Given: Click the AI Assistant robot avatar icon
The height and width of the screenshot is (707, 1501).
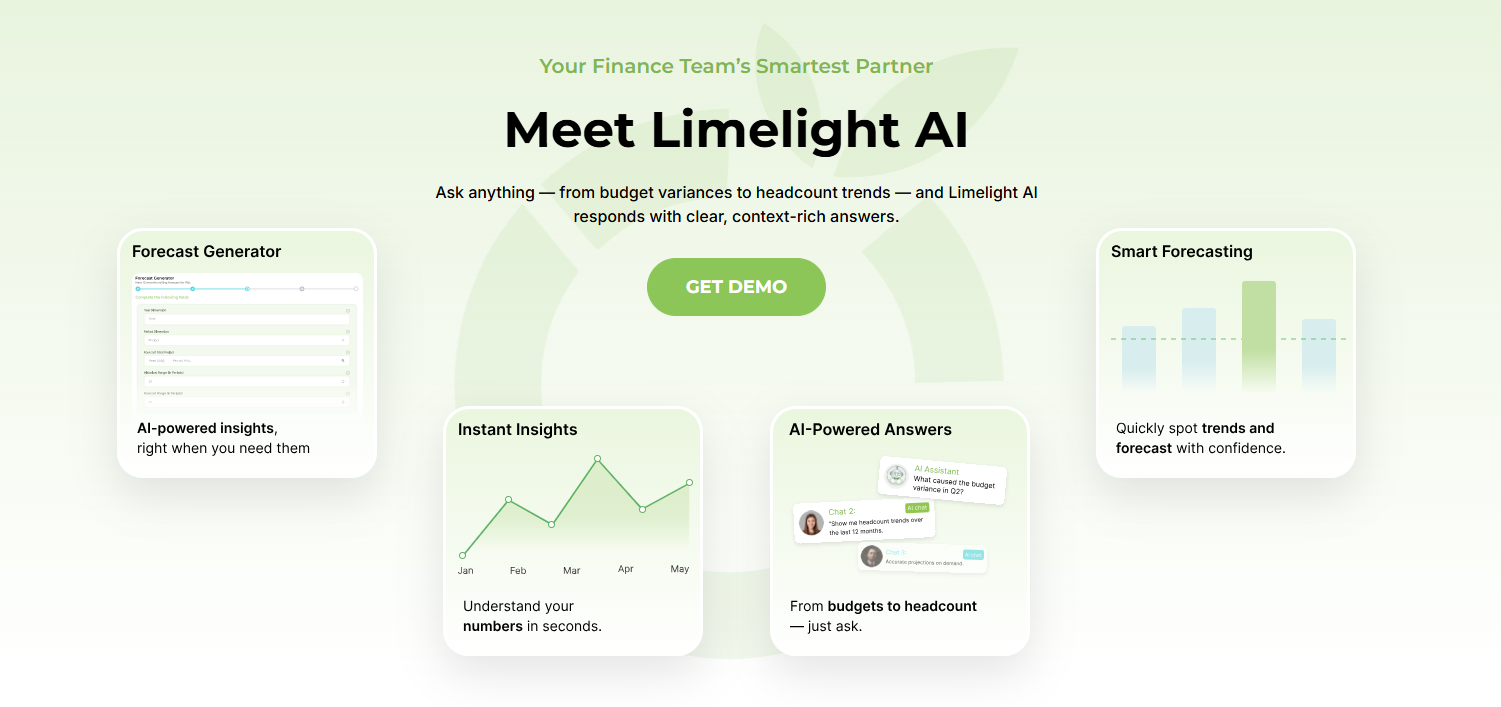Looking at the screenshot, I should tap(896, 475).
